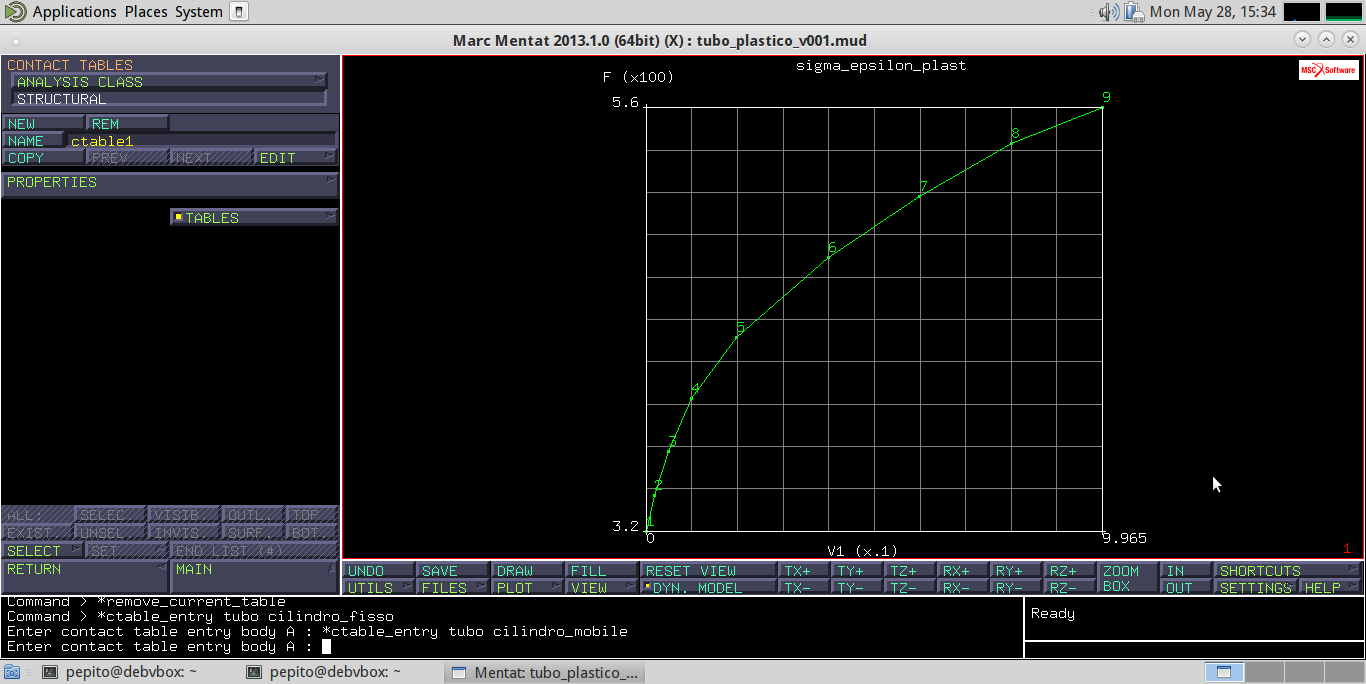Open the System menu
This screenshot has width=1366, height=684.
(x=199, y=12)
